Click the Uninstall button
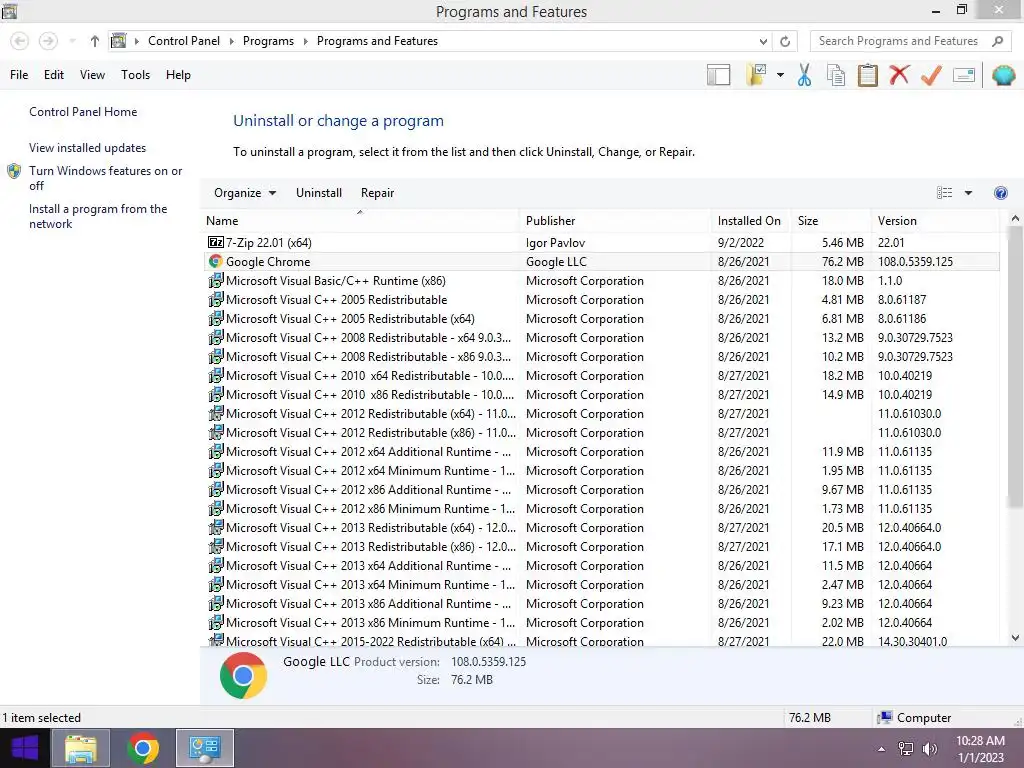The width and height of the screenshot is (1024, 768). 319,193
